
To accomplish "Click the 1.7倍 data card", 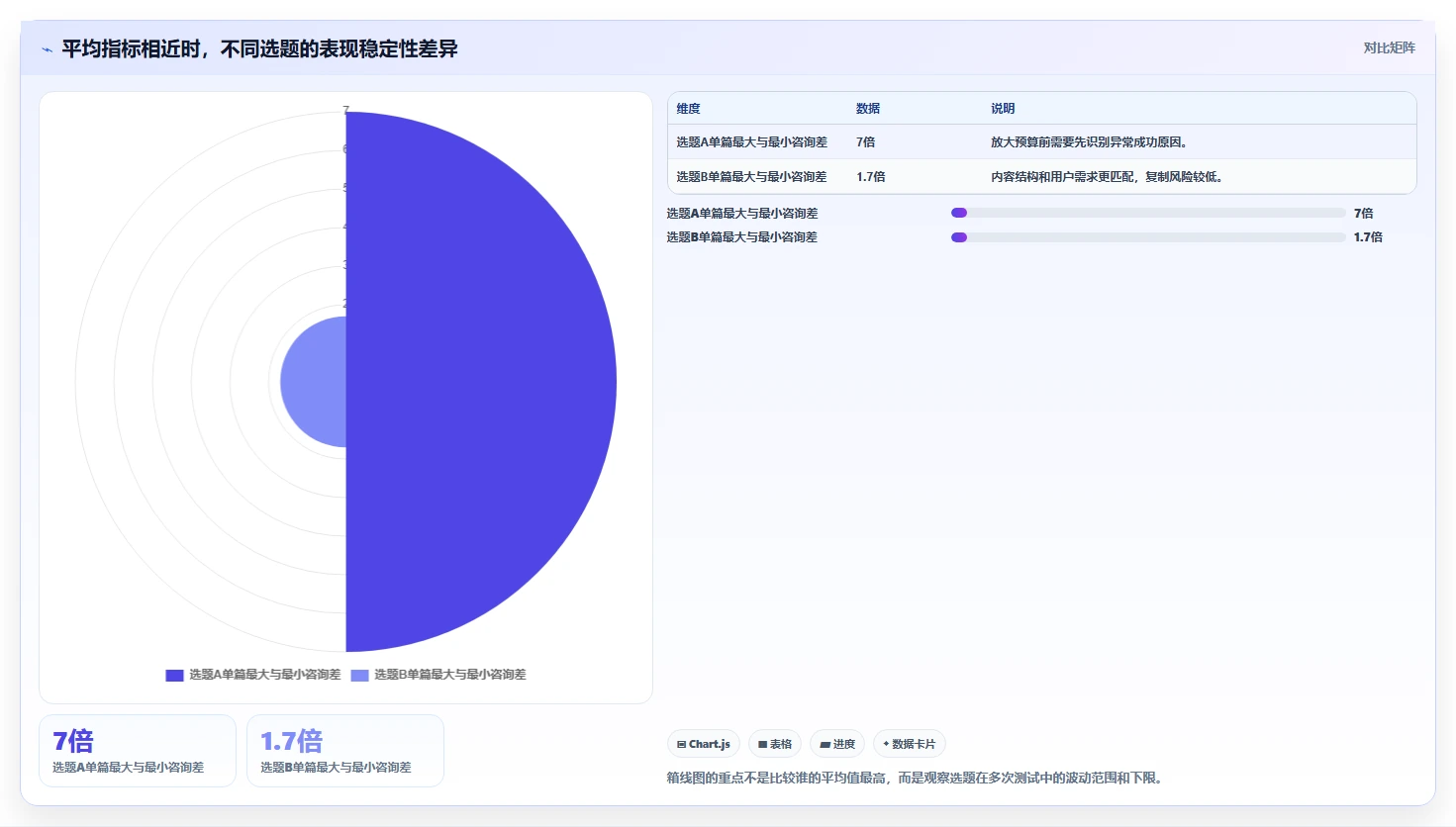I will (x=345, y=751).
